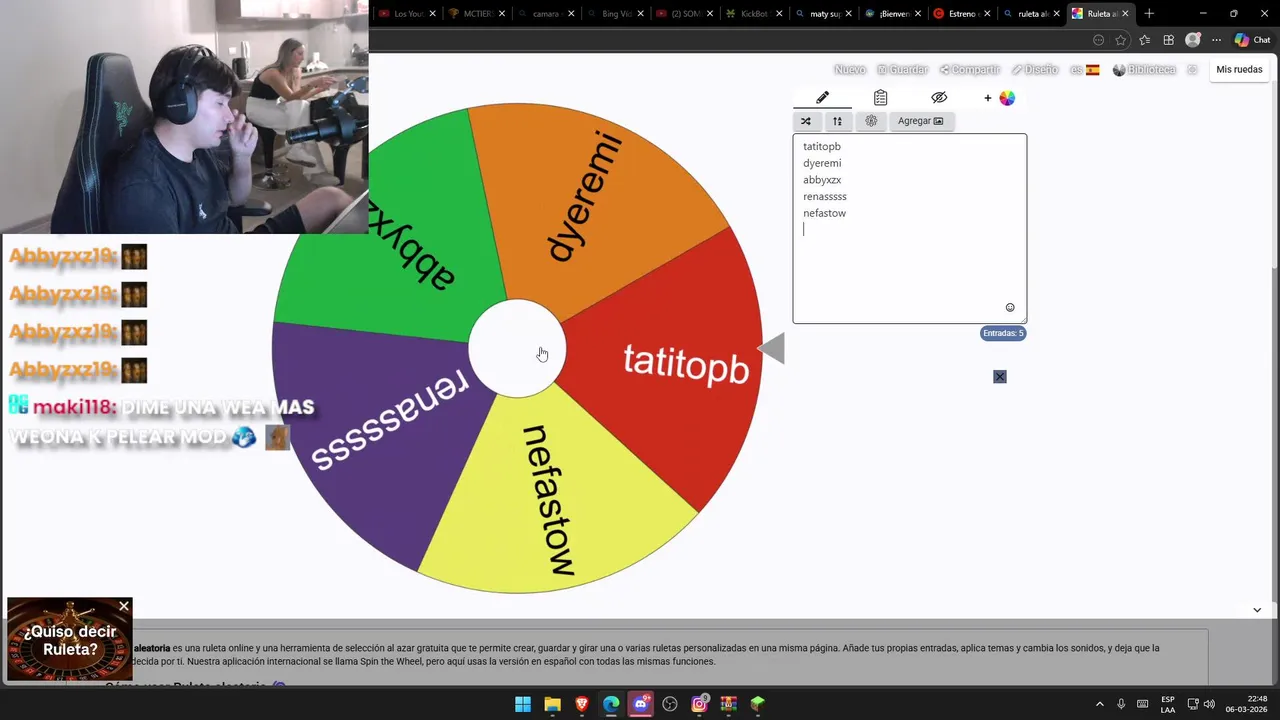Click the Agregar image button
The width and height of the screenshot is (1280, 720).
[920, 121]
